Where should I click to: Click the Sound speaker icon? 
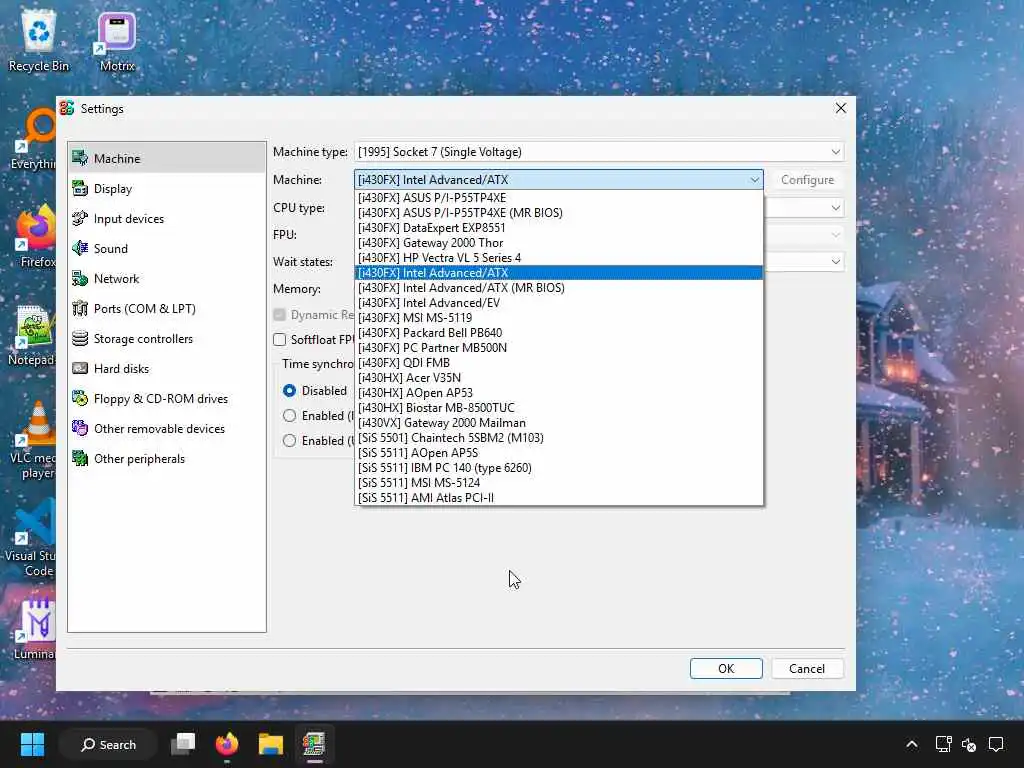[80, 248]
